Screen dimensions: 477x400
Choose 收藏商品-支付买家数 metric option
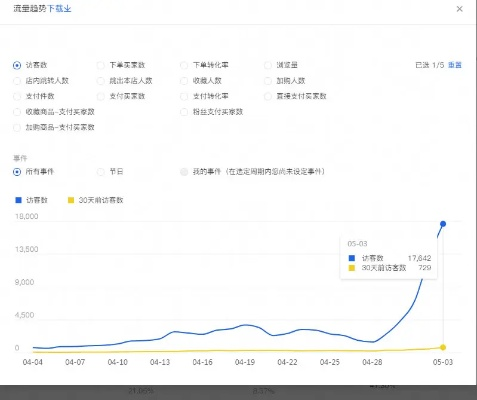pyautogui.click(x=17, y=112)
